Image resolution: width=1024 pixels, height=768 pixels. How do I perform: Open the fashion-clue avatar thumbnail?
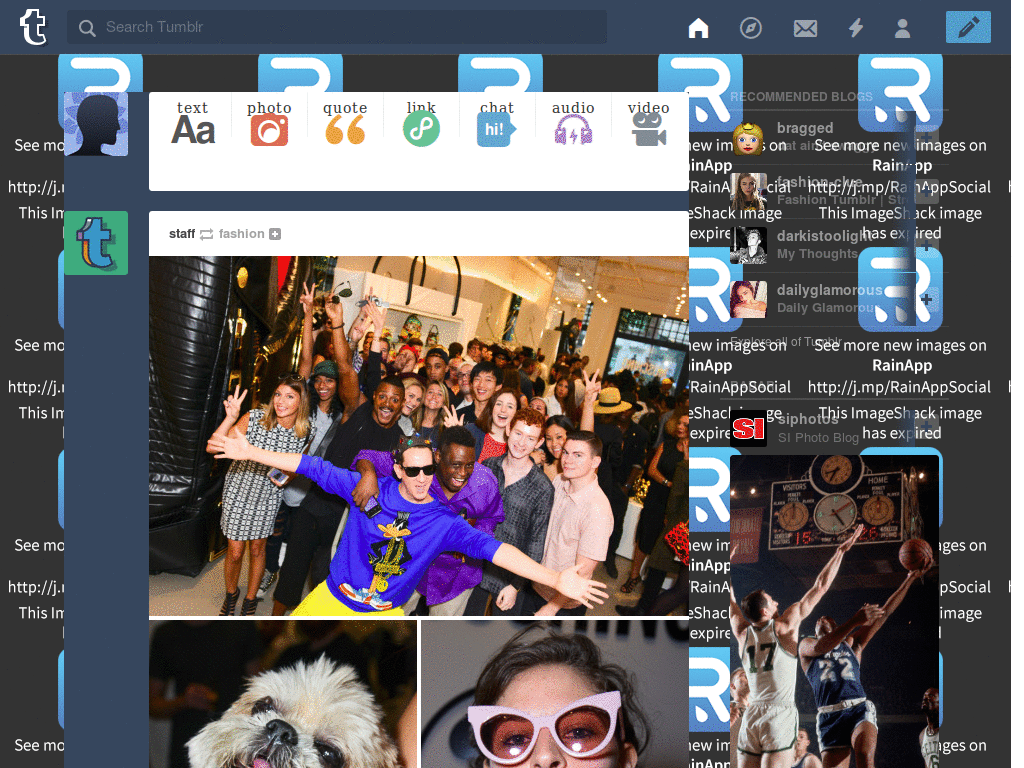[748, 191]
